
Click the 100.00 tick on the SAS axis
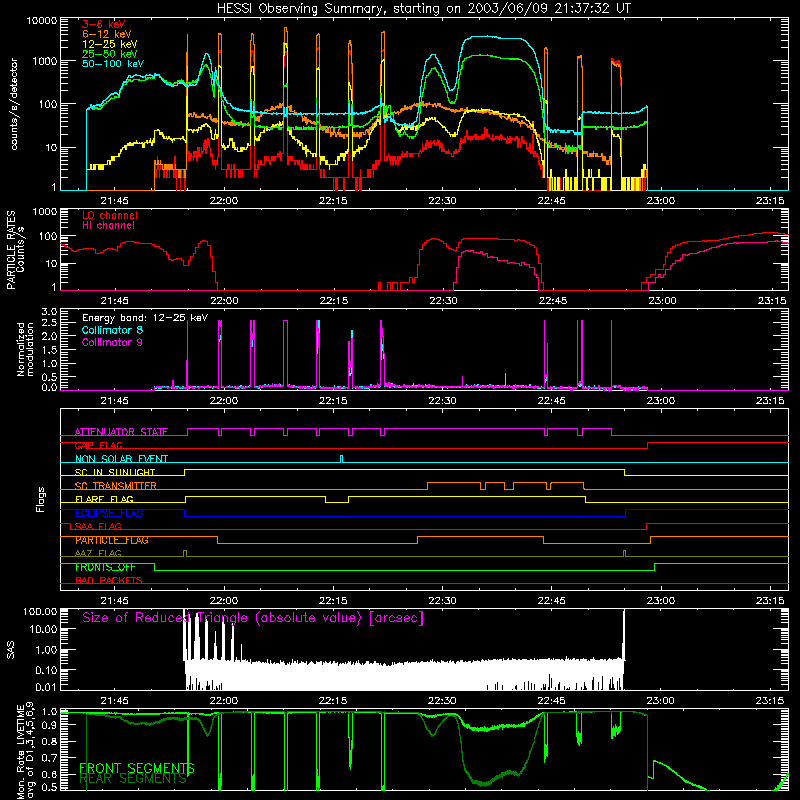click(x=40, y=611)
